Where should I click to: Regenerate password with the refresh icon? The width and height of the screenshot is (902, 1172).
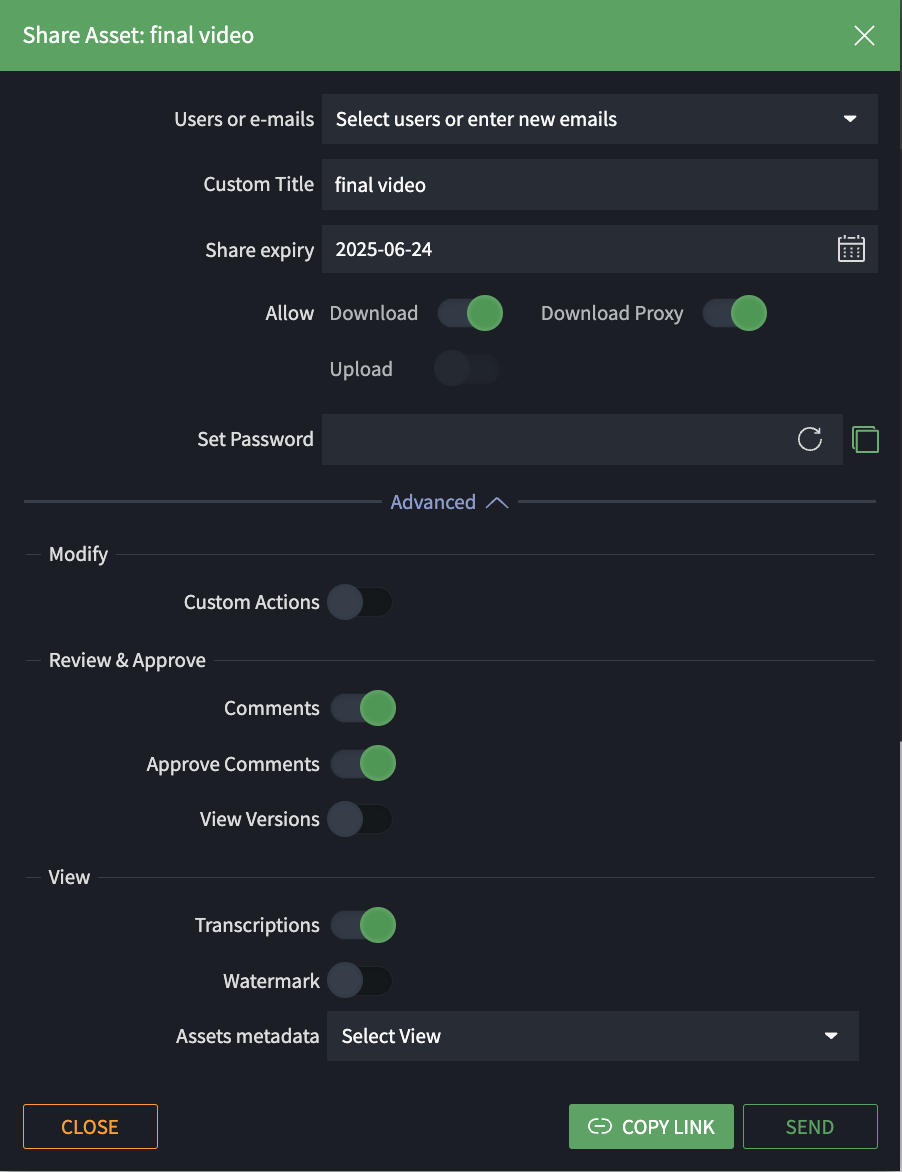[809, 439]
